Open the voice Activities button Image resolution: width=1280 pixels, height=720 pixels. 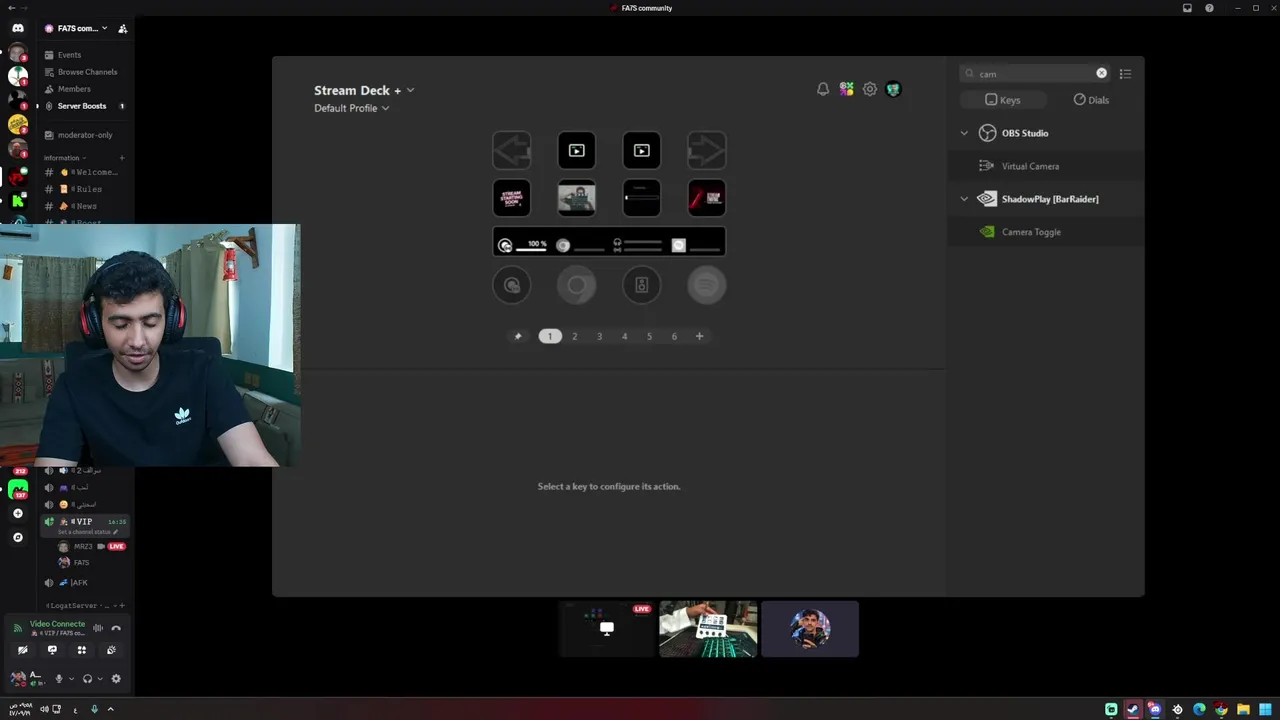[x=82, y=650]
